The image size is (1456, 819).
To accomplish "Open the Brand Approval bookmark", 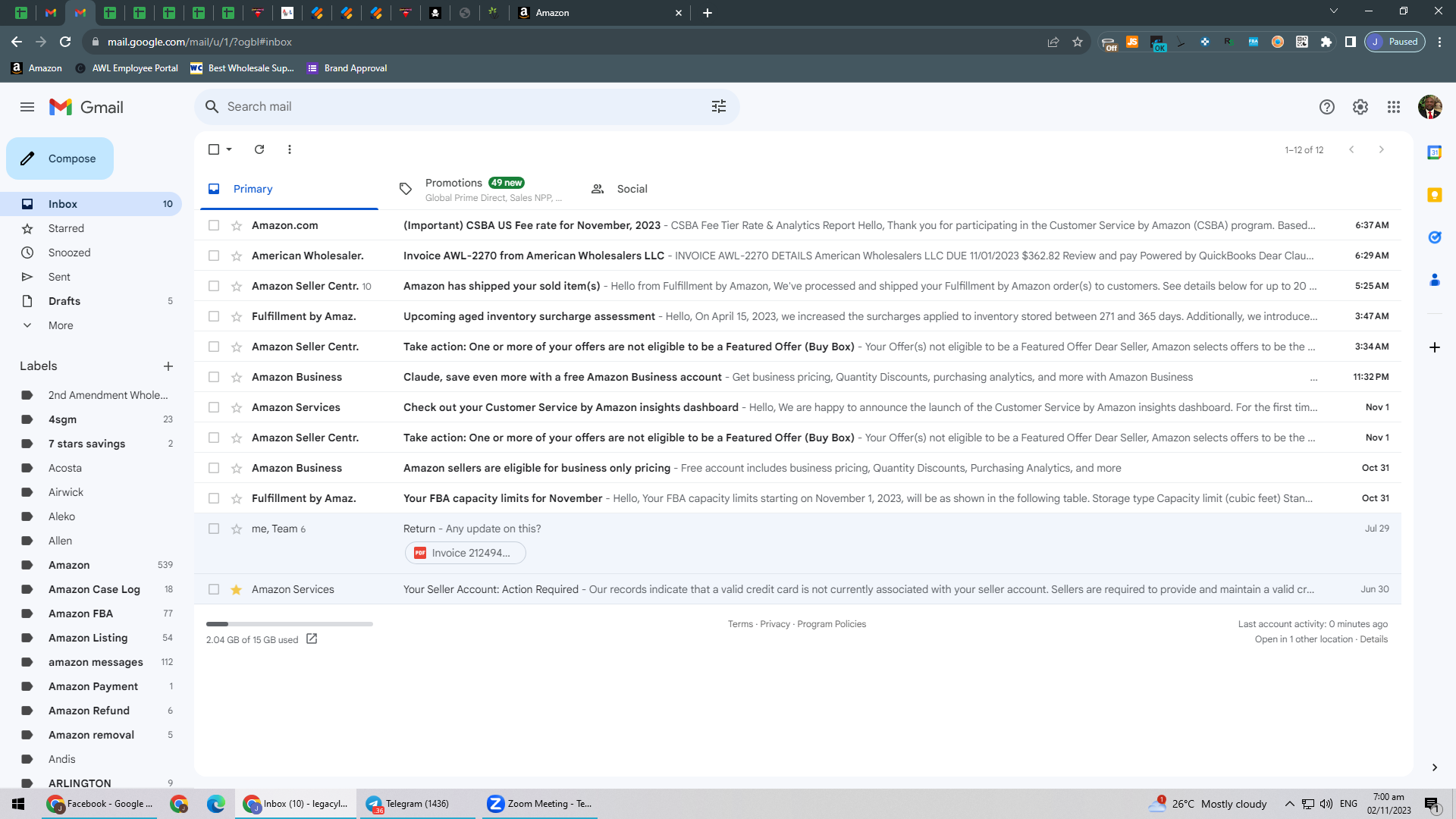I will [347, 68].
